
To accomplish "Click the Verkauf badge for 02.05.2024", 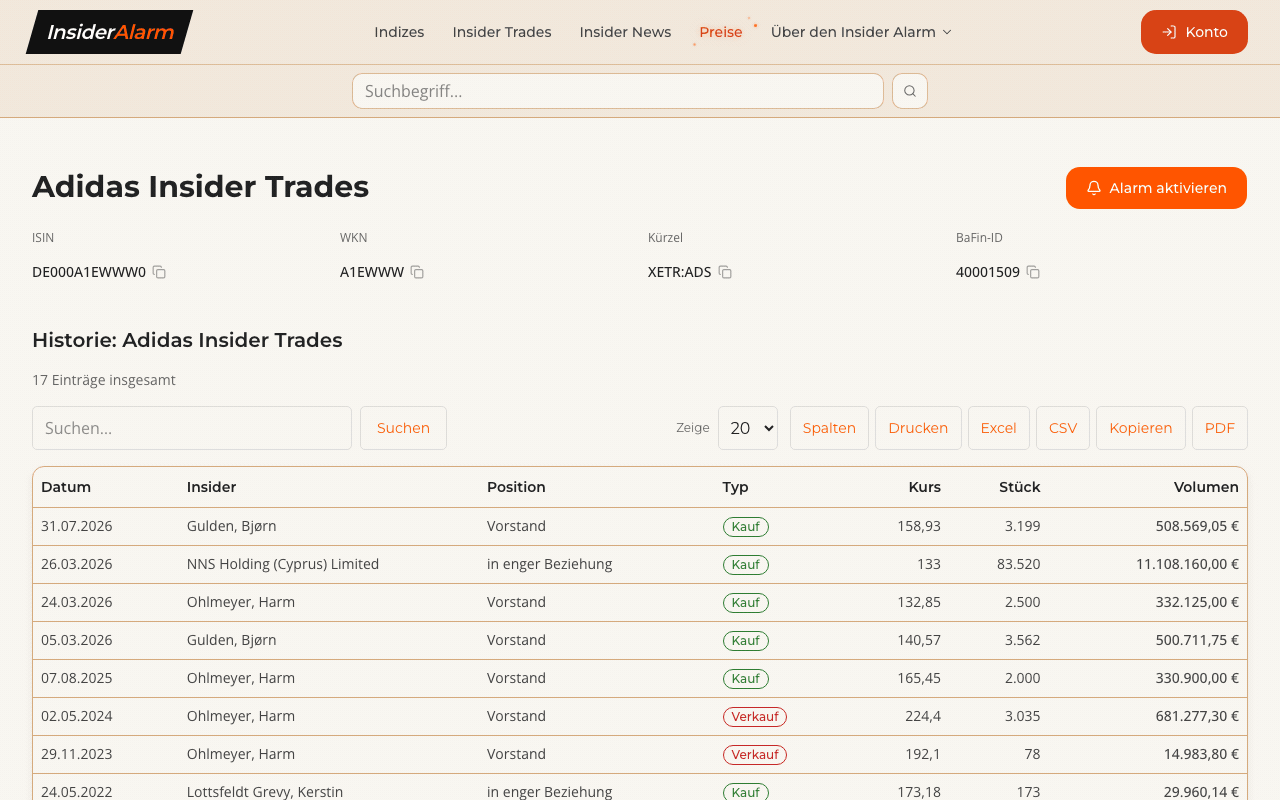I will (x=755, y=716).
